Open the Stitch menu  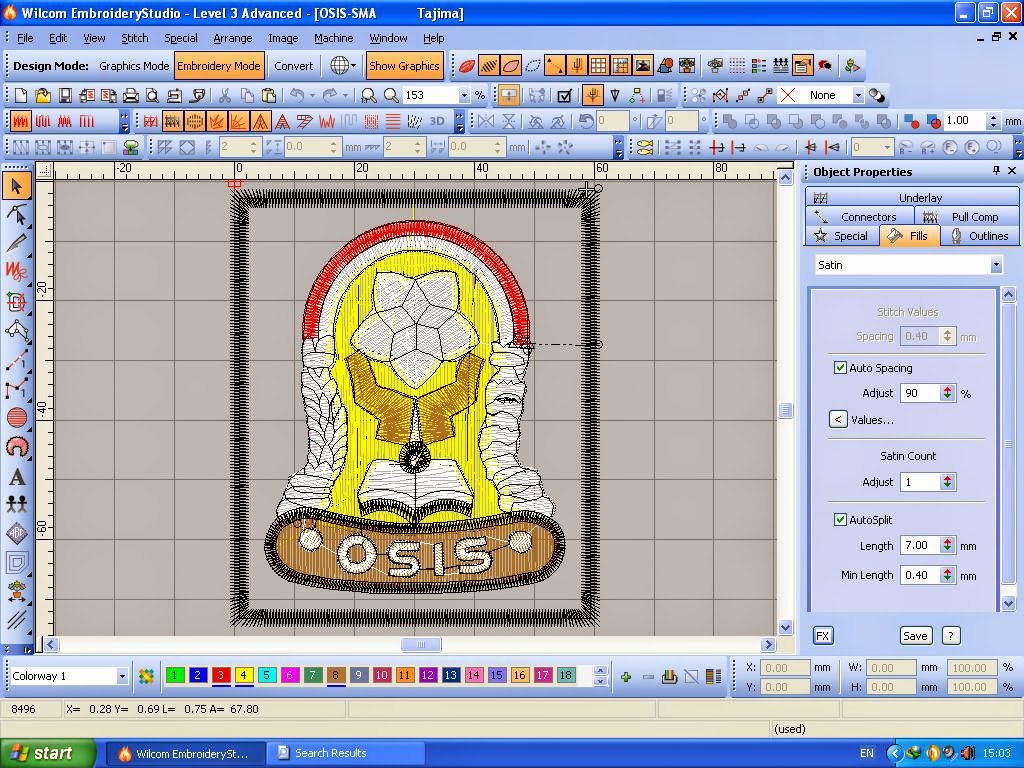pos(134,38)
